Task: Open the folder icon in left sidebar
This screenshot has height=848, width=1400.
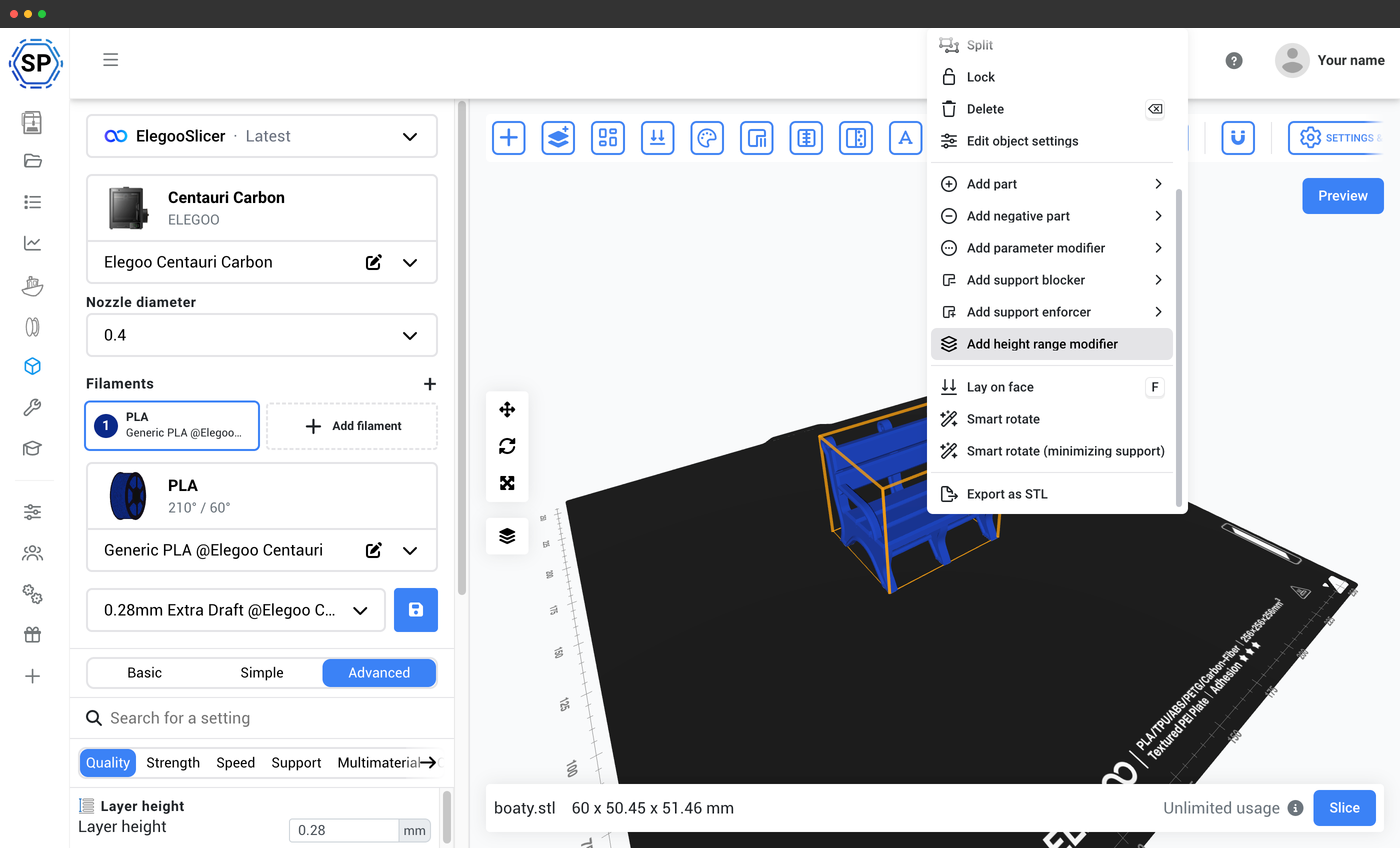Action: [32, 161]
